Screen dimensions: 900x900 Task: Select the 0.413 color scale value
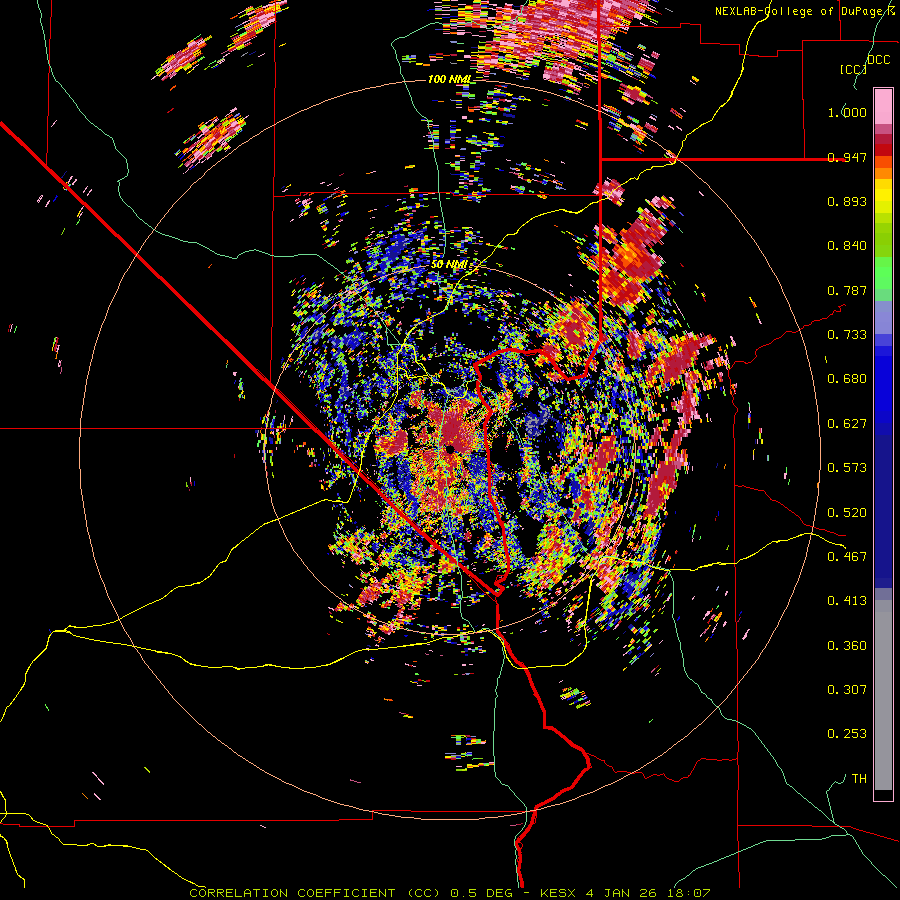847,601
